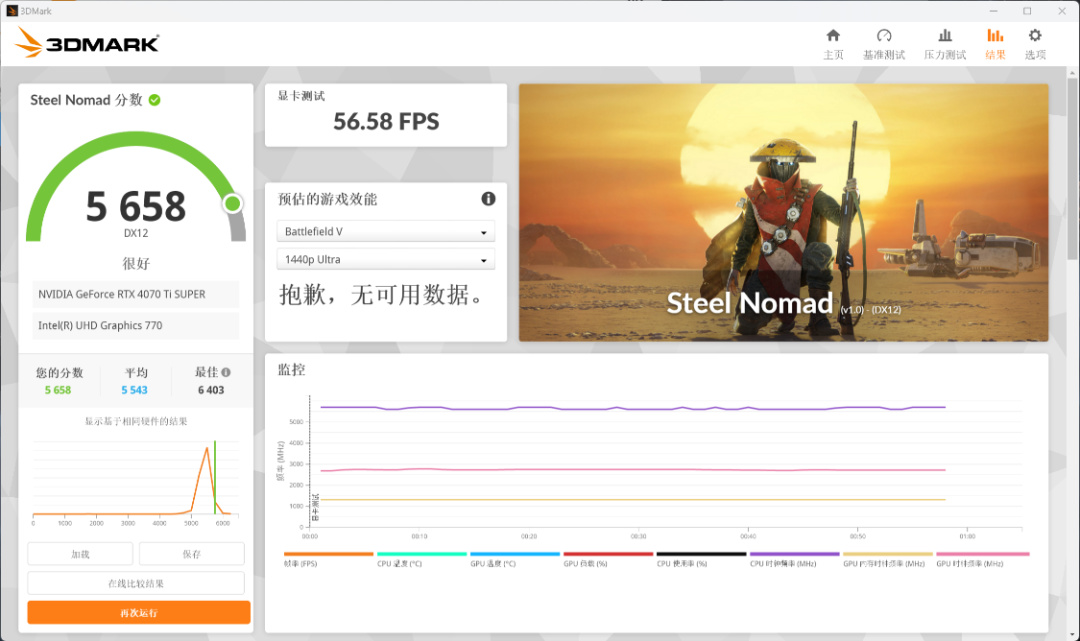This screenshot has width=1080, height=641.
Task: Click the average score 5 543
Action: 134,390
